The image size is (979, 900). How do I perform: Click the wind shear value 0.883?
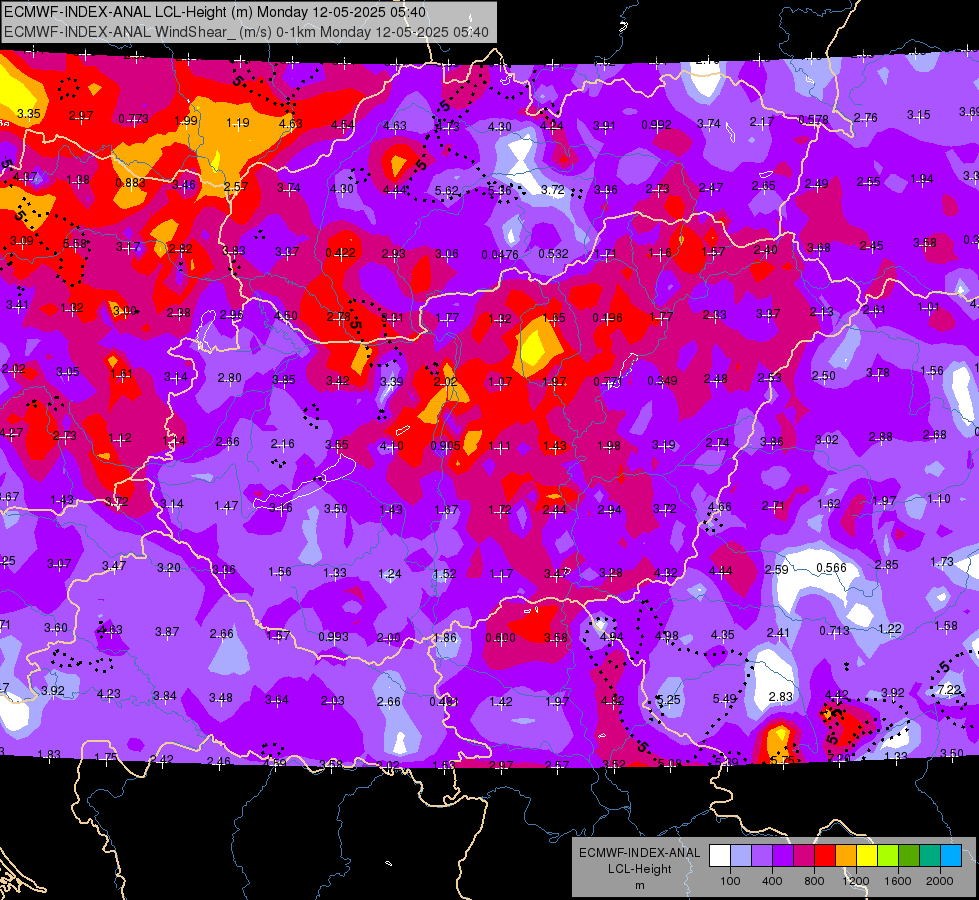[130, 183]
